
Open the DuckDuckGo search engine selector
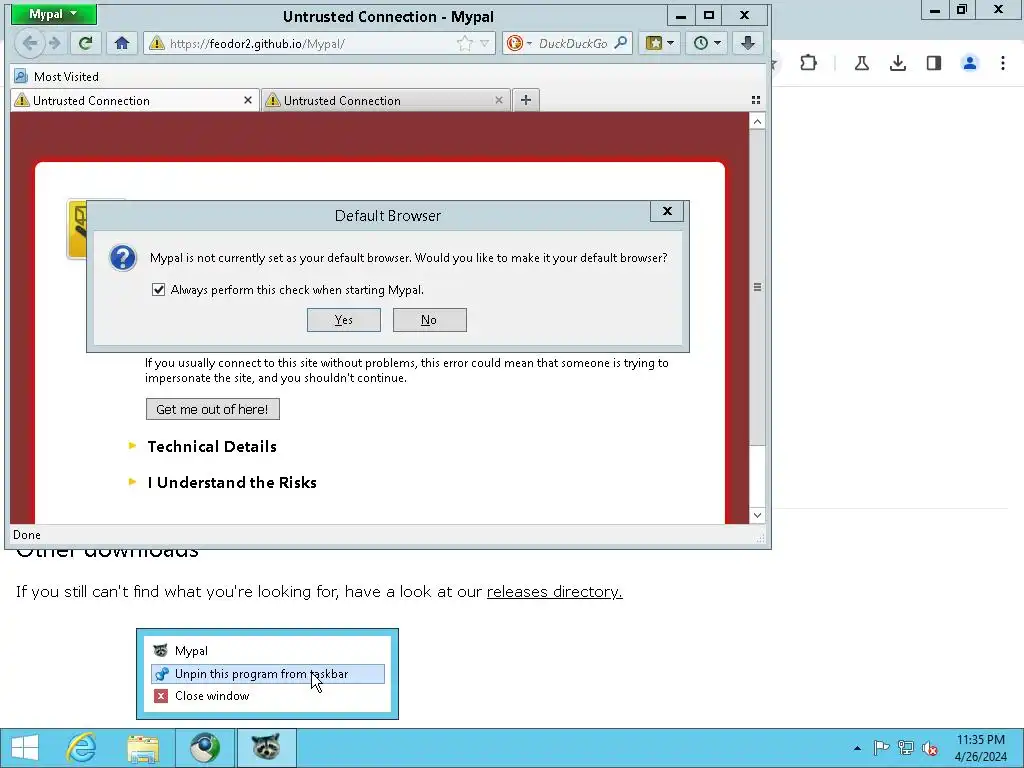[519, 43]
